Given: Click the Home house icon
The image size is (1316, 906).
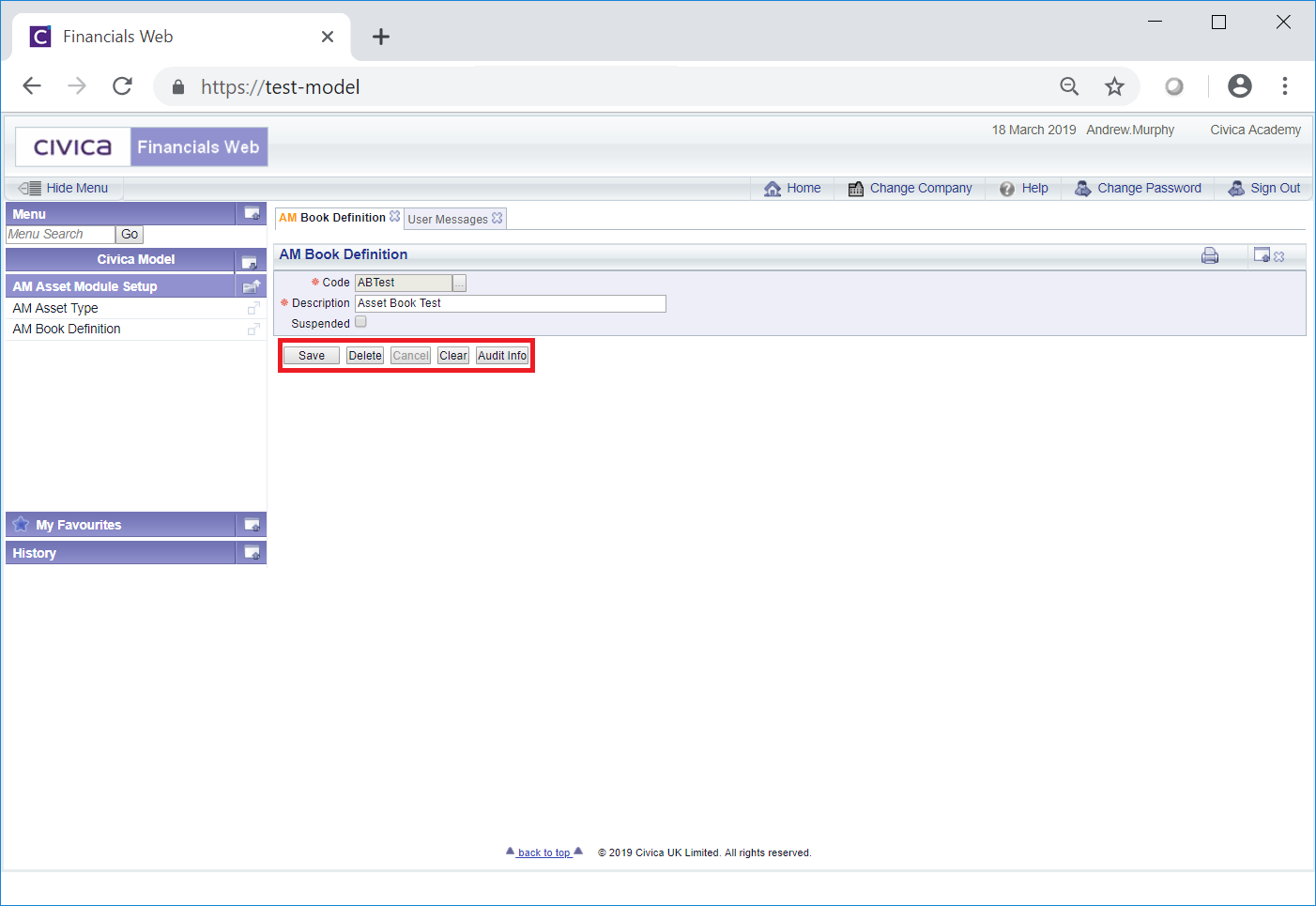Looking at the screenshot, I should (x=773, y=189).
